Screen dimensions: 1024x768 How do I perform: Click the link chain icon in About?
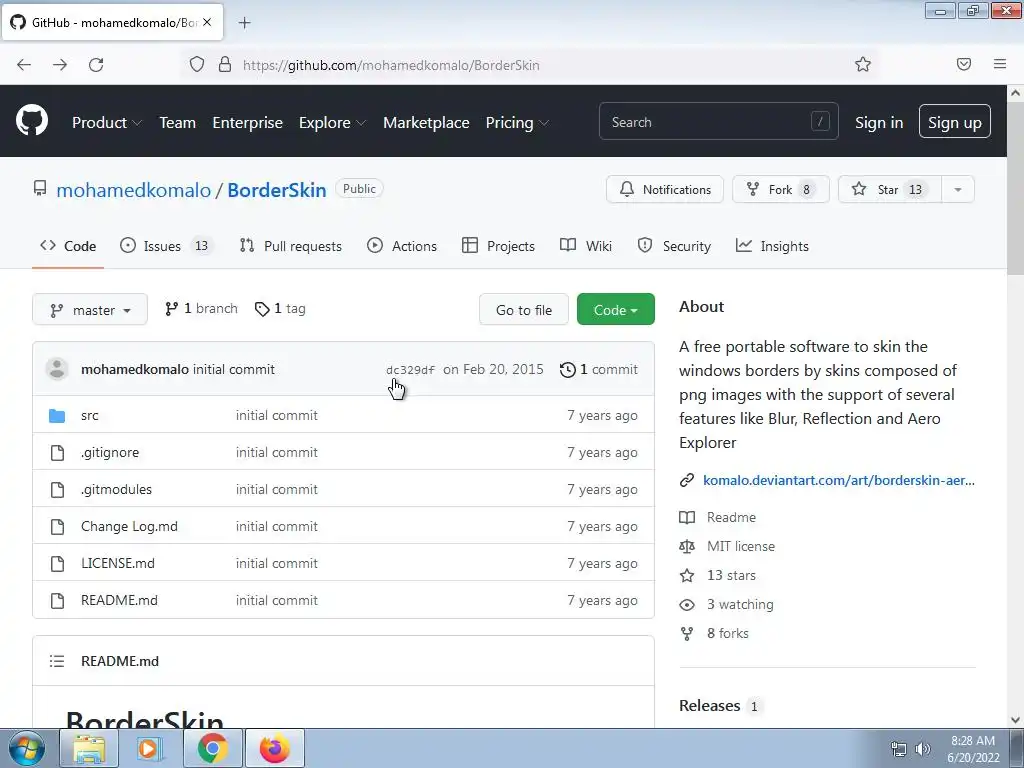pyautogui.click(x=687, y=480)
